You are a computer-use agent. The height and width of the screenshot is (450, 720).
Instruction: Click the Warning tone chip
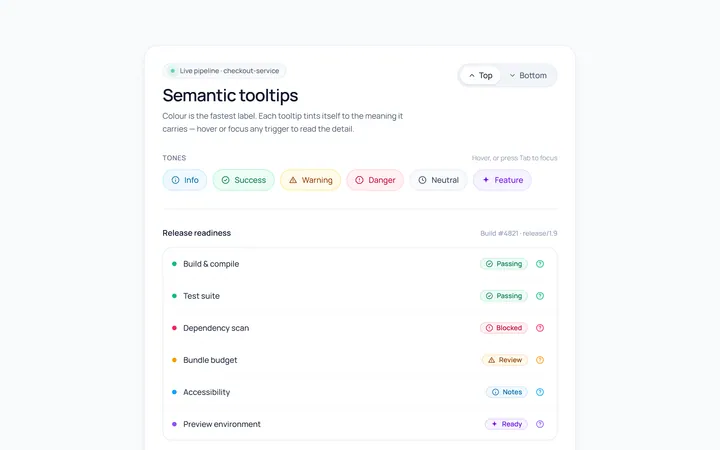tap(310, 180)
